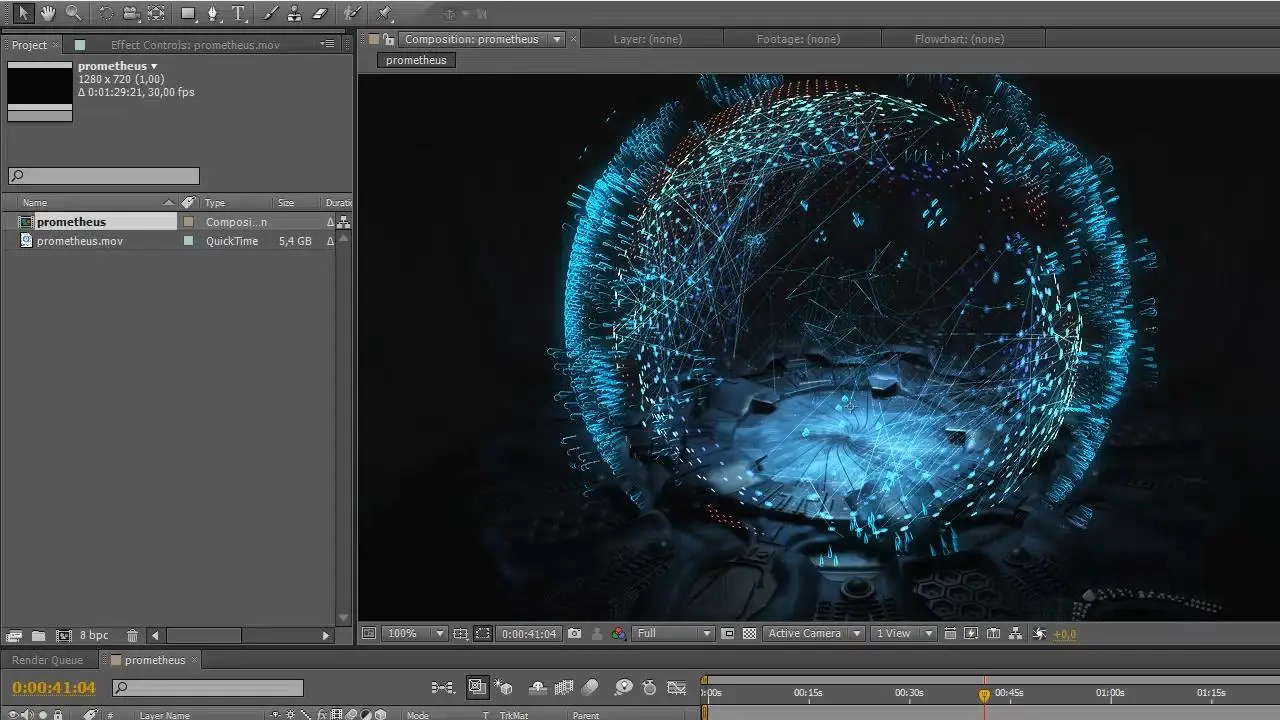The height and width of the screenshot is (720, 1280).
Task: Toggle Region of Interest in viewer
Action: click(728, 633)
